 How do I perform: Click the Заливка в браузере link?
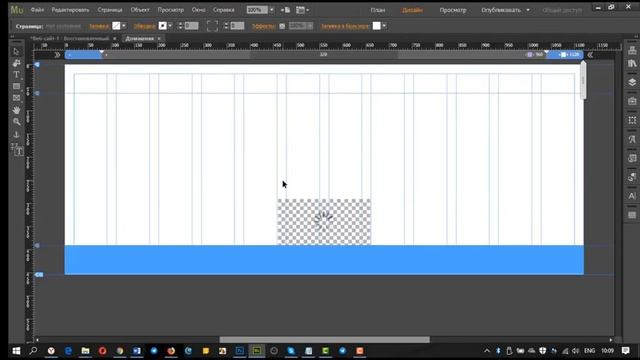click(345, 26)
